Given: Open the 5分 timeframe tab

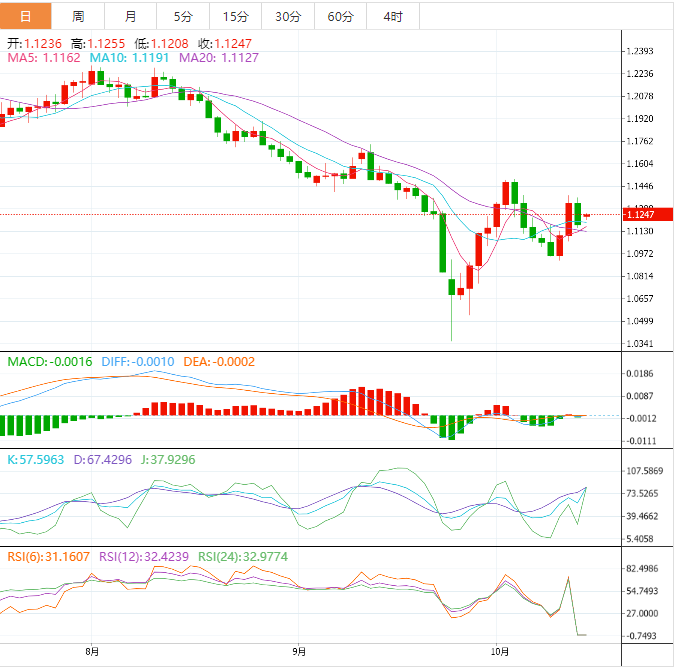Looking at the screenshot, I should pyautogui.click(x=183, y=16).
